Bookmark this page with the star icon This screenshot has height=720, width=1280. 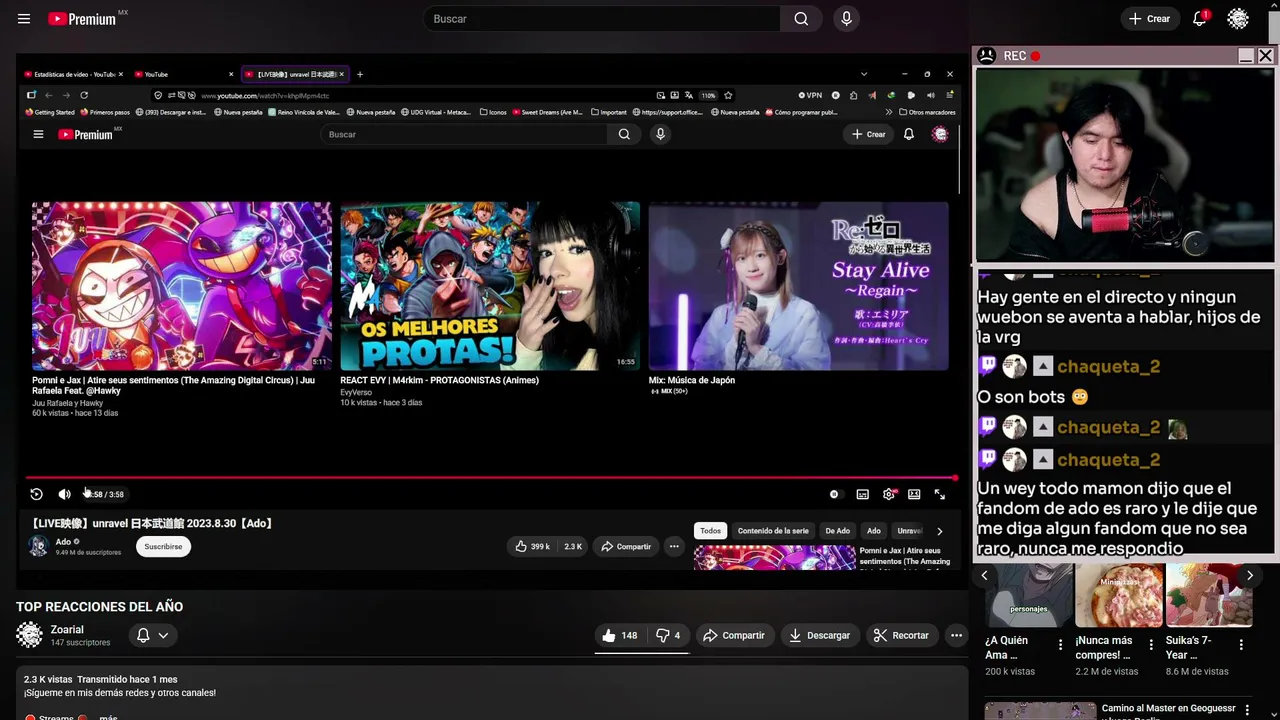728,95
